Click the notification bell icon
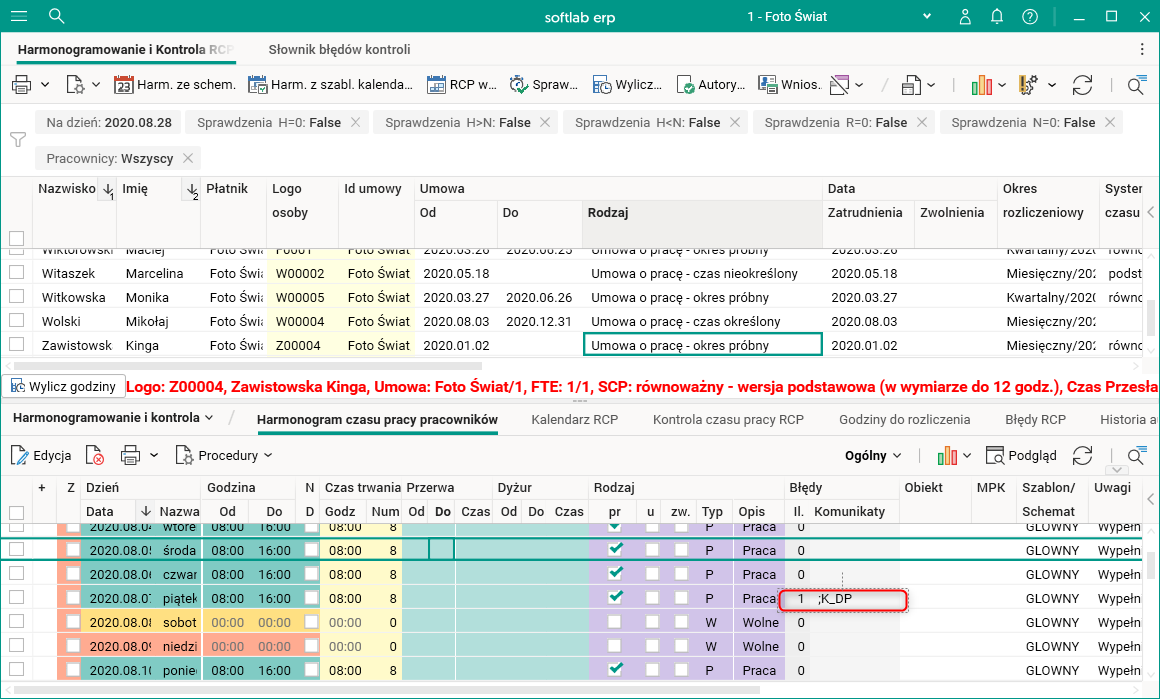 point(997,16)
